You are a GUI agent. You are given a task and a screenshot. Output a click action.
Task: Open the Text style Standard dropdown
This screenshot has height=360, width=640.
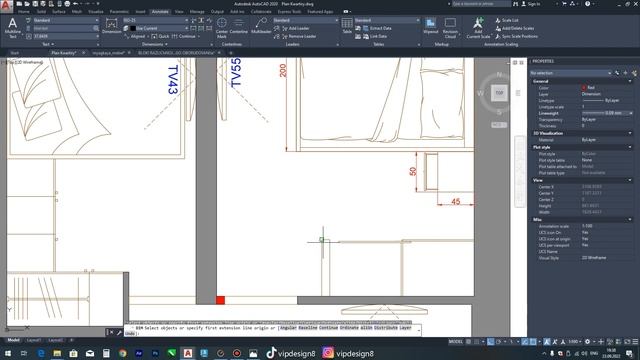65,20
